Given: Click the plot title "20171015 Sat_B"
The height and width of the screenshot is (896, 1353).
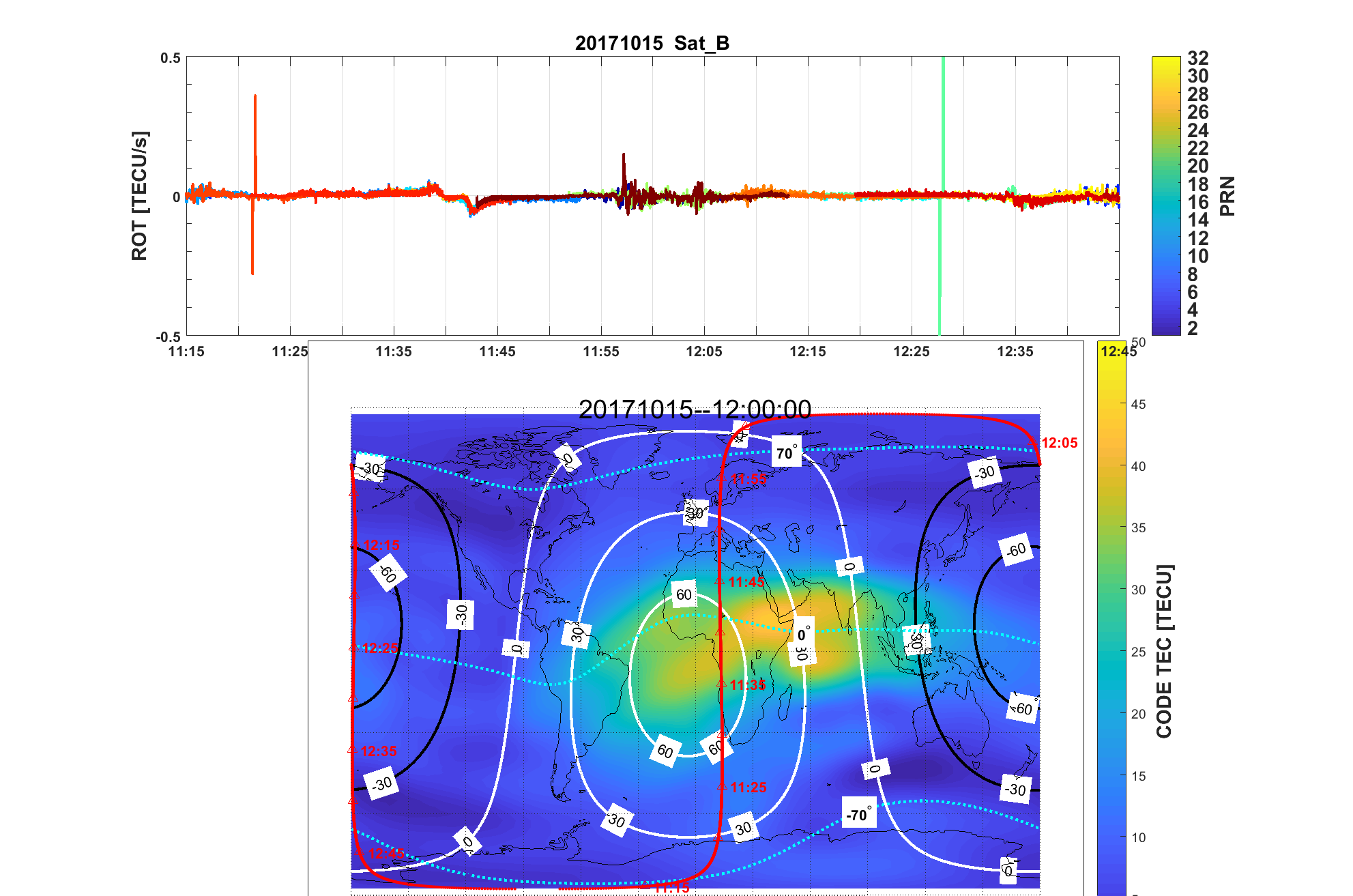Looking at the screenshot, I should (652, 43).
